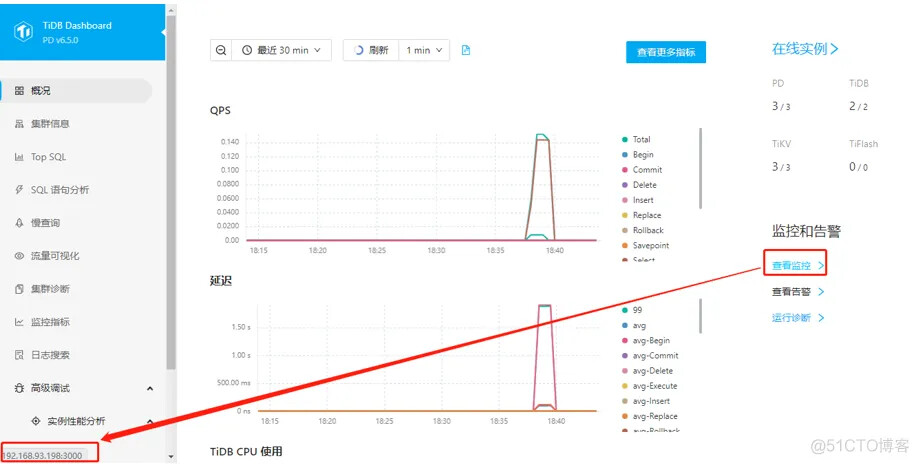Click the SQL 语句分析 lightning icon
This screenshot has width=919, height=464.
click(x=19, y=190)
